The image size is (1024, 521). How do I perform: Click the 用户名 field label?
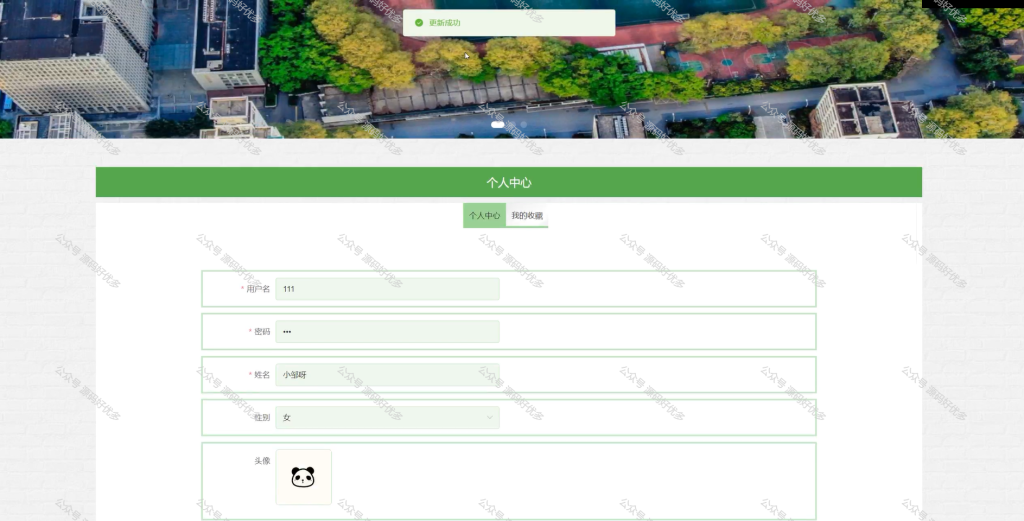coord(258,289)
